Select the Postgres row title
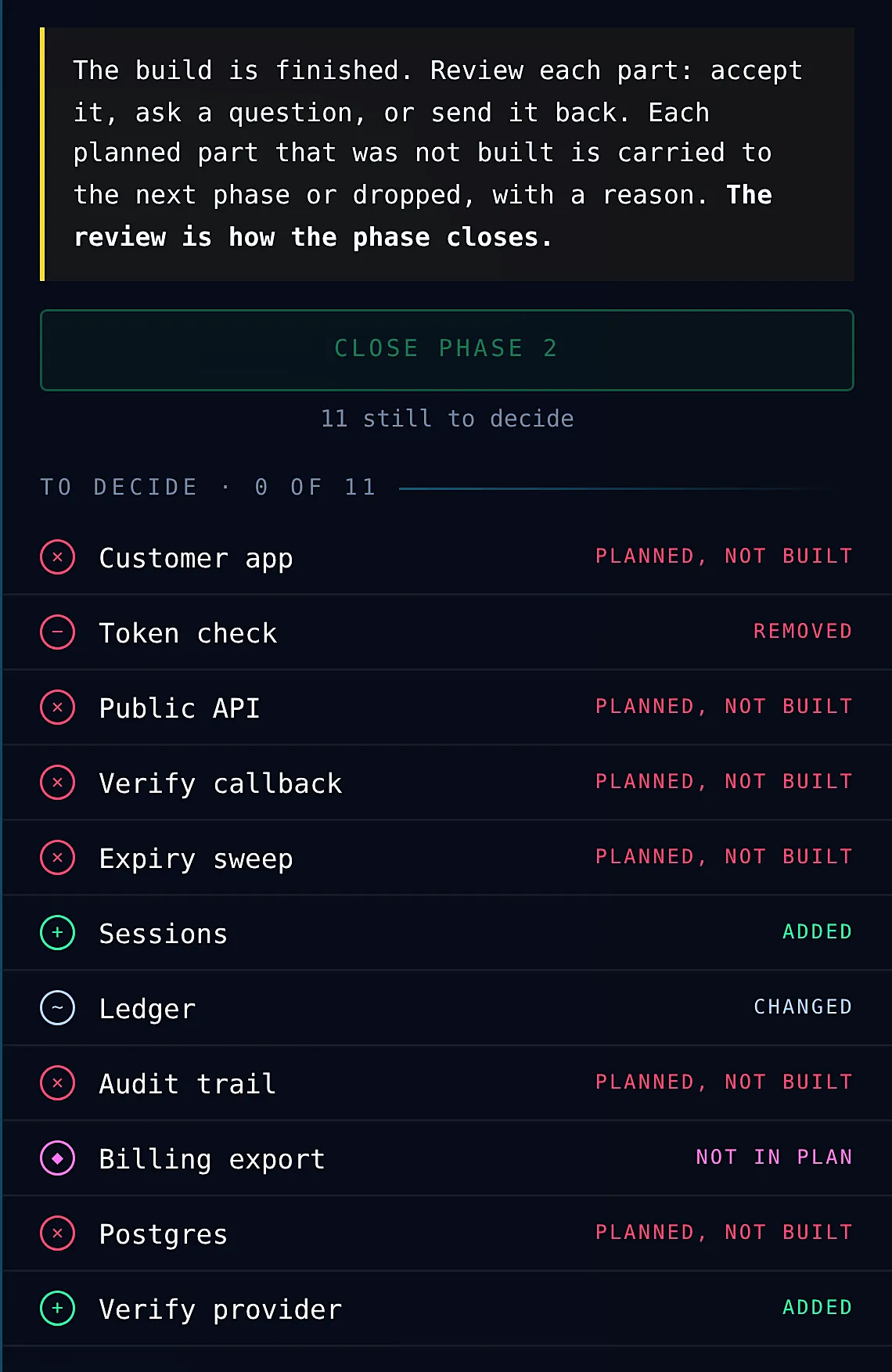This screenshot has height=1372, width=892. [164, 1234]
